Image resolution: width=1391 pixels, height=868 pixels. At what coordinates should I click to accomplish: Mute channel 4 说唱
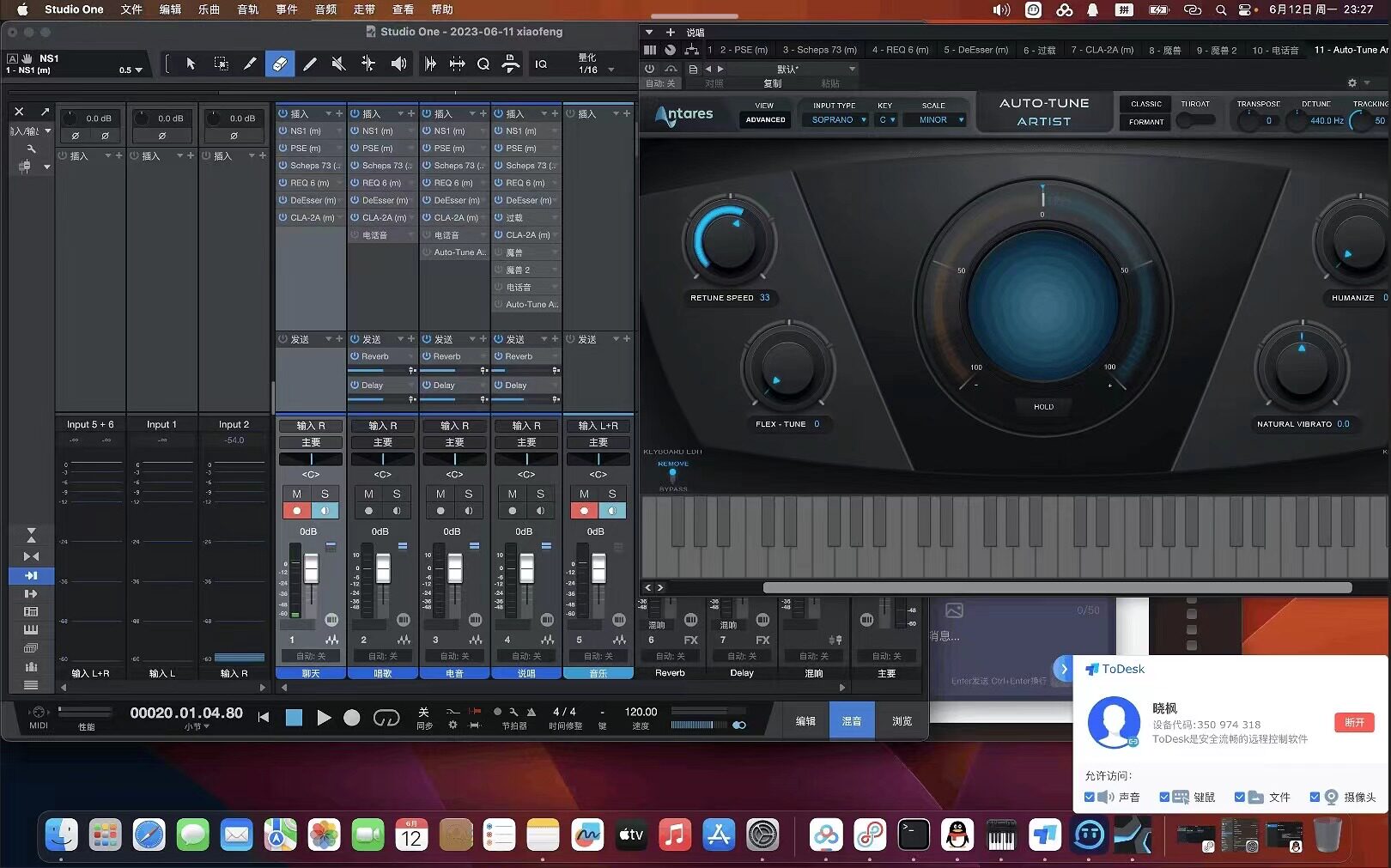pos(513,494)
